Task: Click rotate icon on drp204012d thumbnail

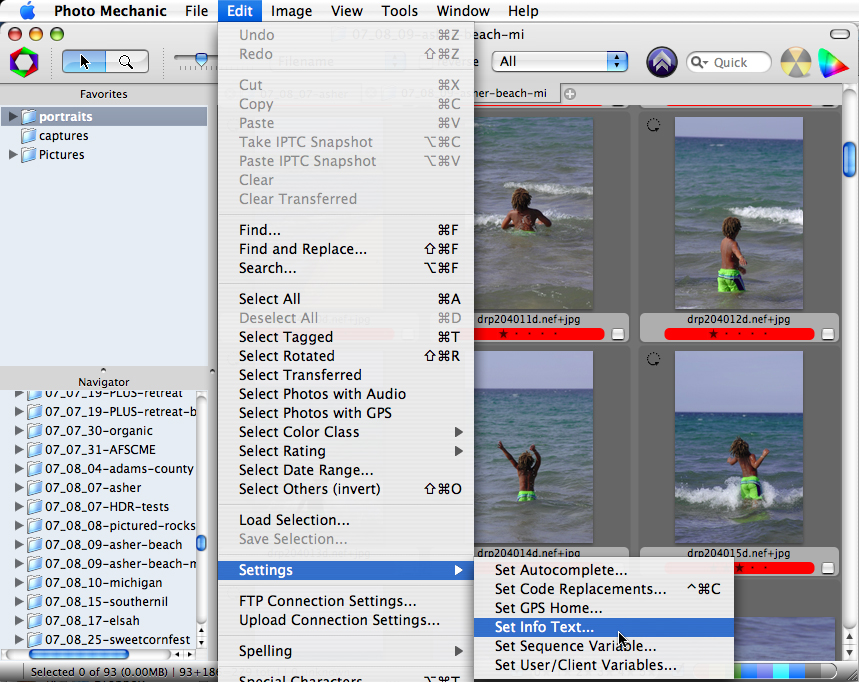Action: pyautogui.click(x=653, y=125)
